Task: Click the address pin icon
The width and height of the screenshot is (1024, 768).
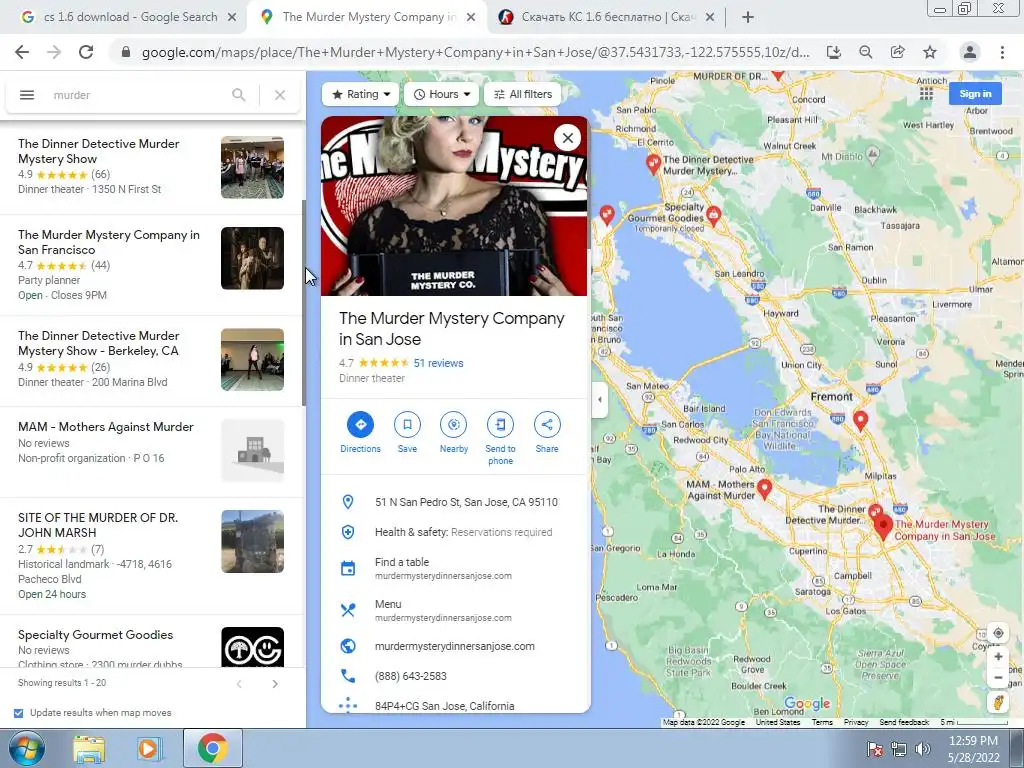Action: [348, 502]
